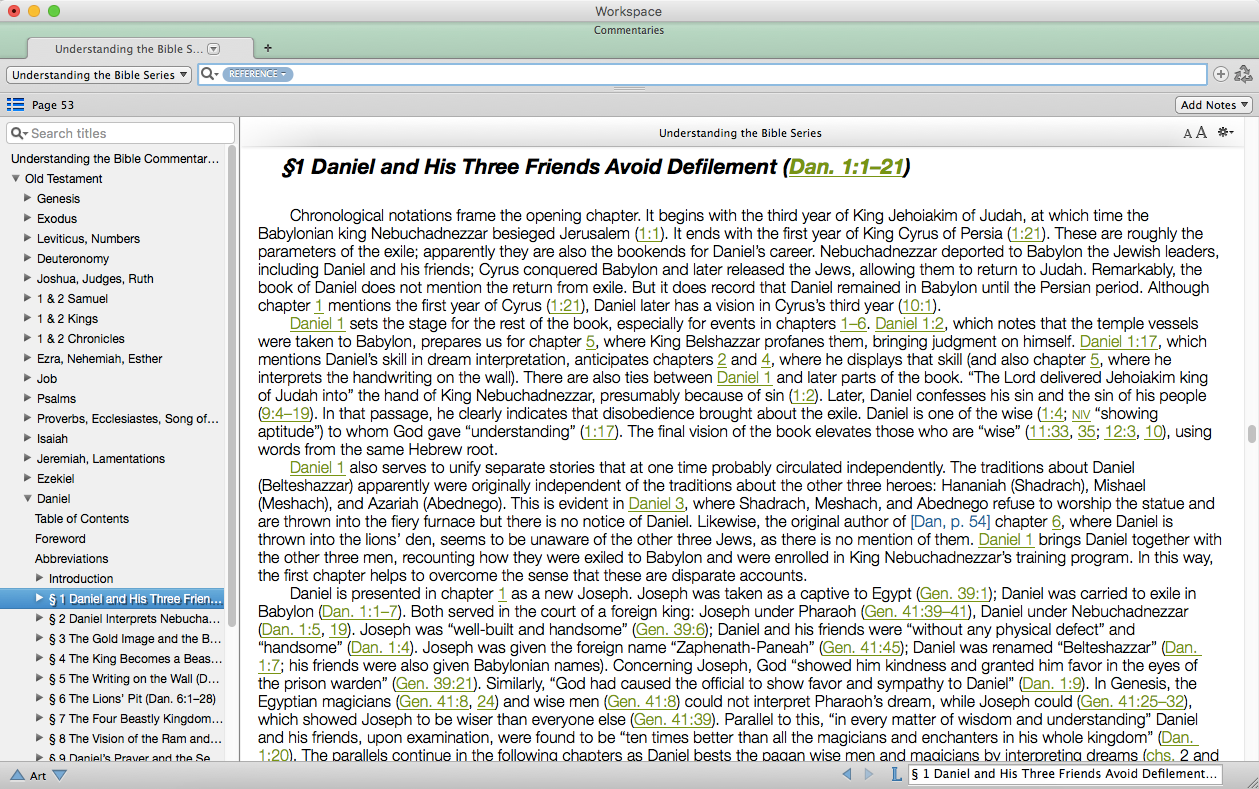Go forward with the right history arrow
The height and width of the screenshot is (789, 1259).
click(870, 774)
